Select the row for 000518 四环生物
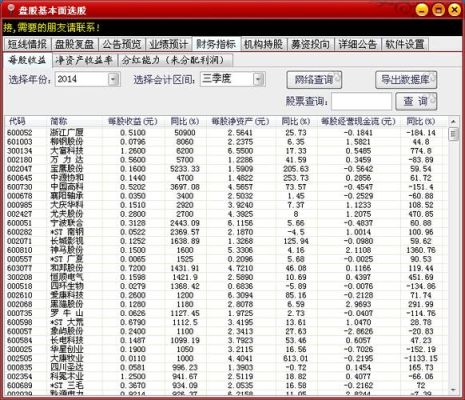This screenshot has height=400, width=465. coord(226,286)
